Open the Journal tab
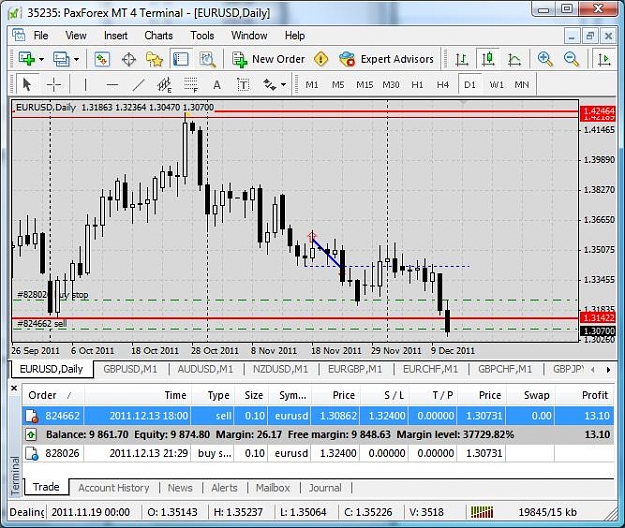This screenshot has width=625, height=528. 325,488
